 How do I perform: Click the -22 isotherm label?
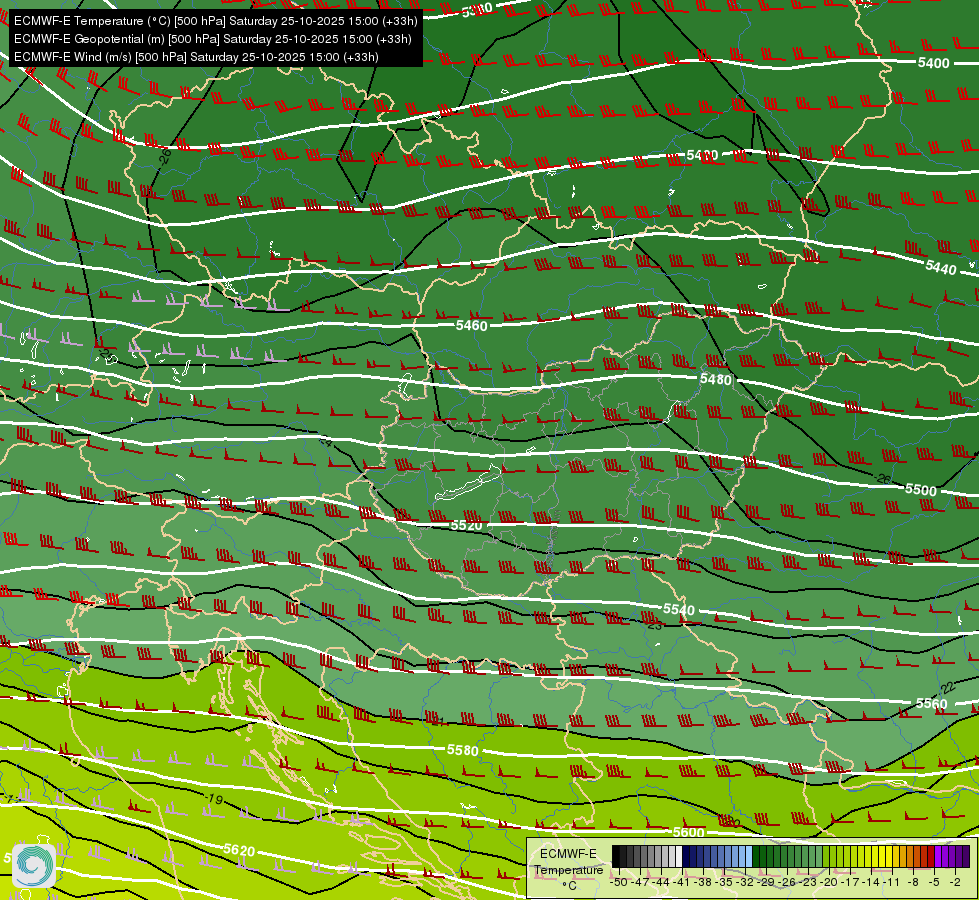click(947, 688)
